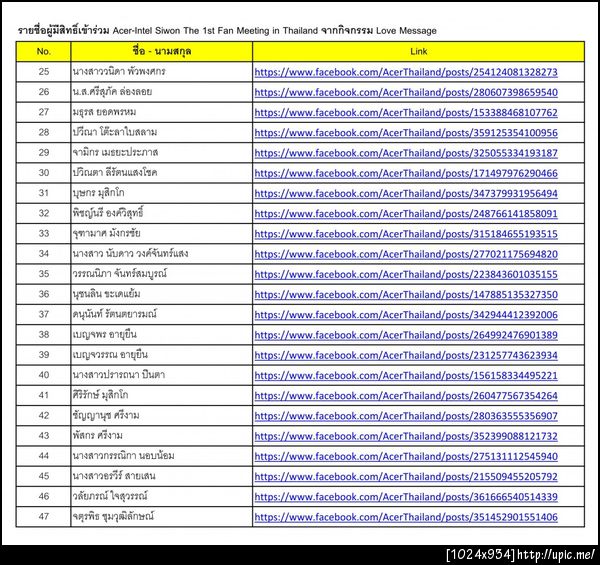The width and height of the screenshot is (600, 565).
Task: Click the title text above the table
Action: [227, 31]
